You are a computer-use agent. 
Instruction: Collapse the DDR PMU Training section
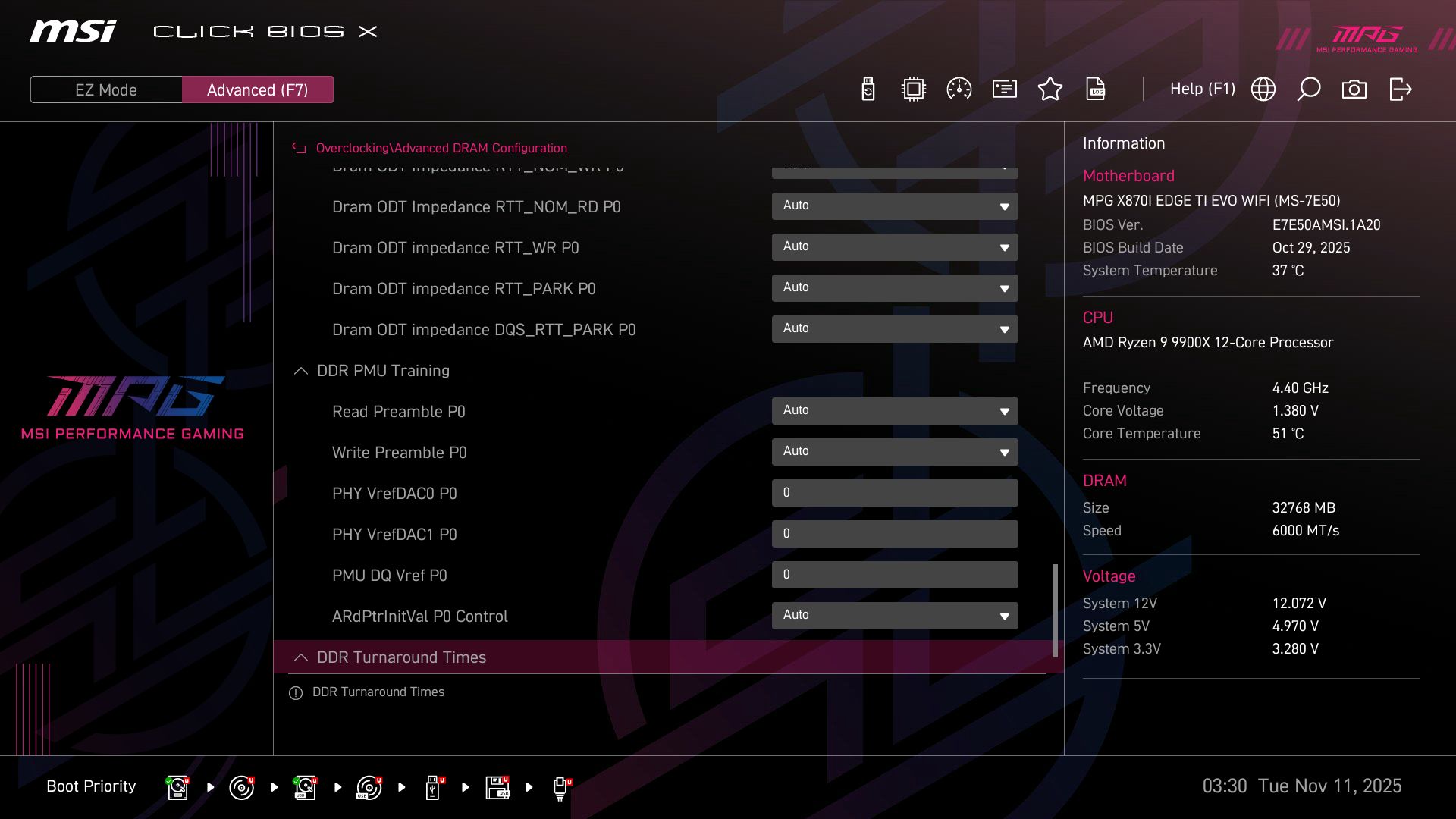point(300,371)
